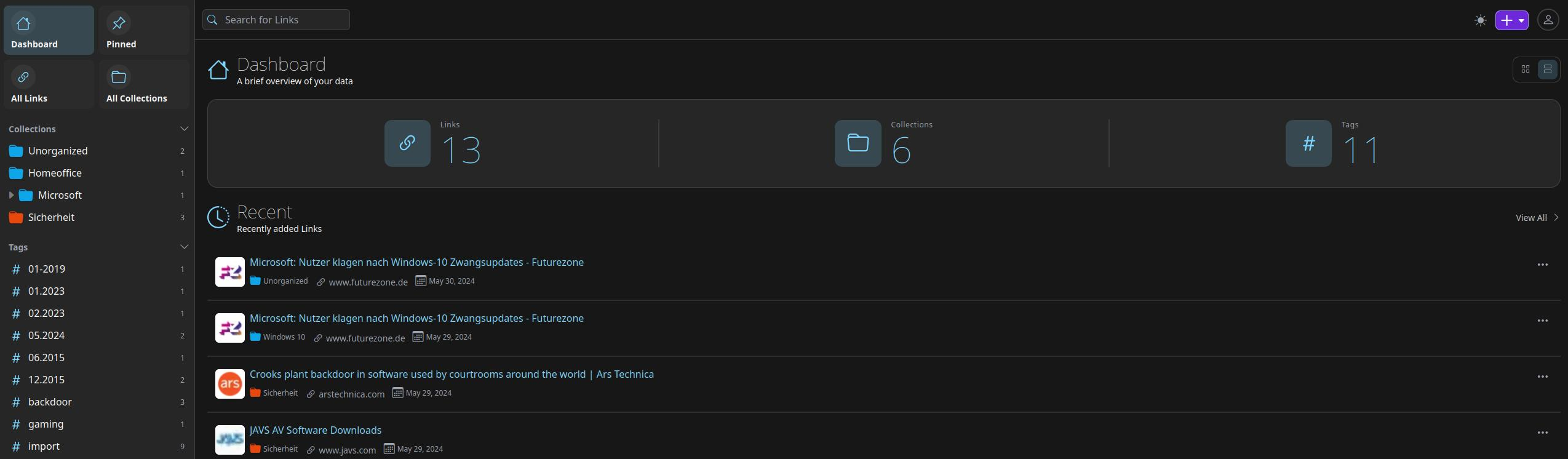Click the Tags hash stat icon
Screen dimensions: 1568x459
(1308, 143)
